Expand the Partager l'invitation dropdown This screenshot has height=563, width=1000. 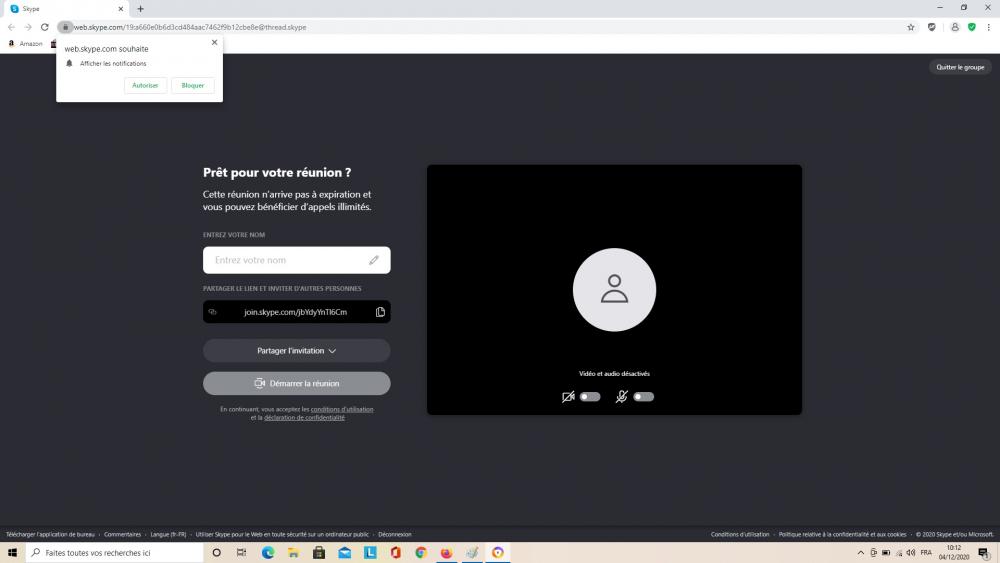tap(297, 351)
